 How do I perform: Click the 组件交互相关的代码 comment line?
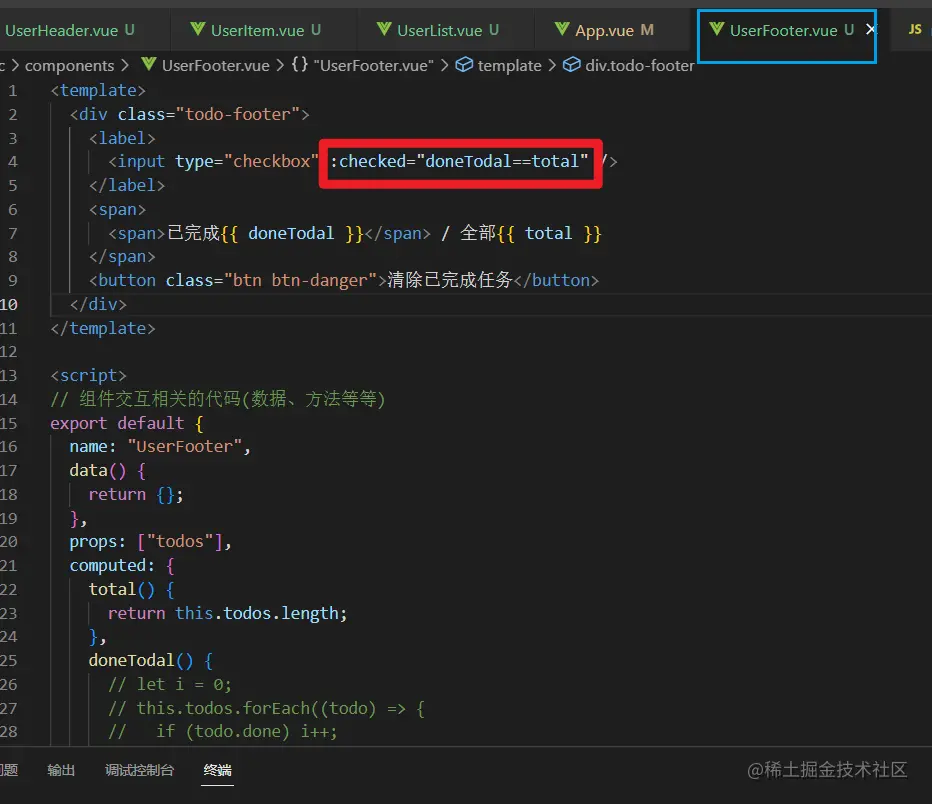click(x=218, y=399)
